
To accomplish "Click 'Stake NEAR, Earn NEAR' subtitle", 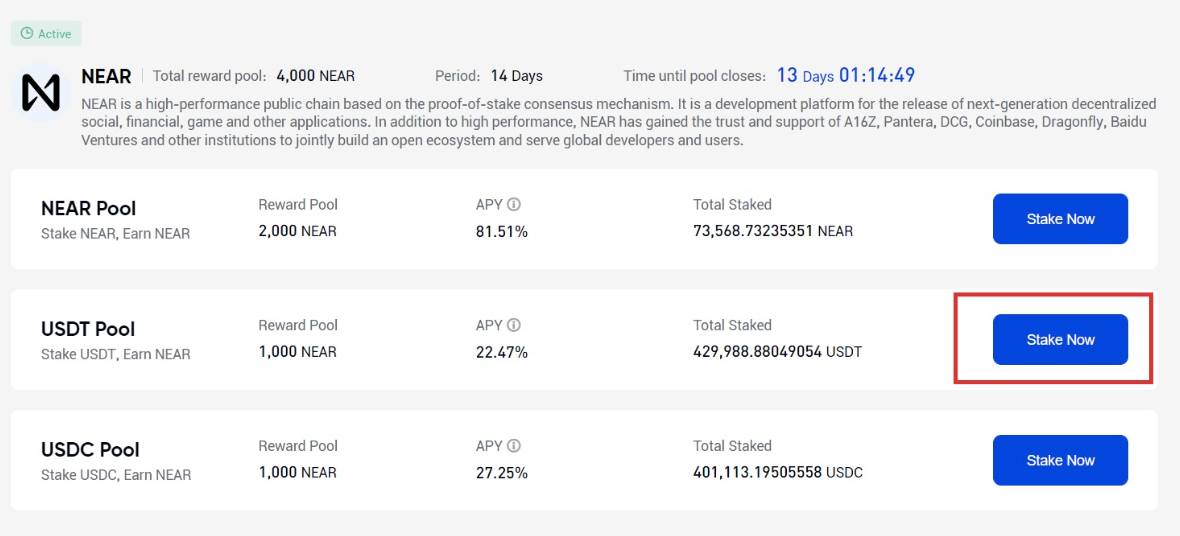I will [x=115, y=234].
